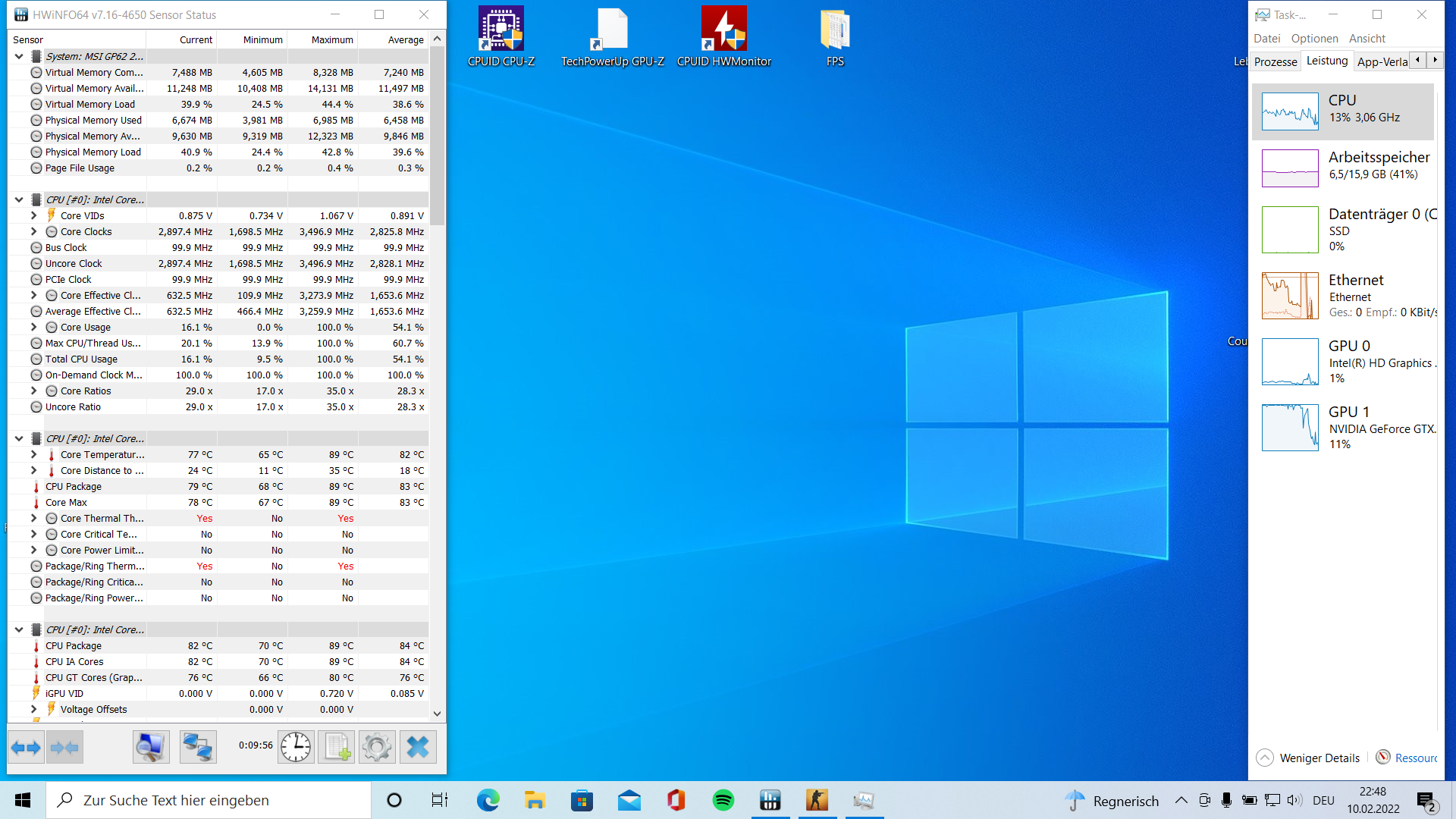Open the Optionen menu in Task Manager
Image resolution: width=1456 pixels, height=819 pixels.
coord(1314,39)
